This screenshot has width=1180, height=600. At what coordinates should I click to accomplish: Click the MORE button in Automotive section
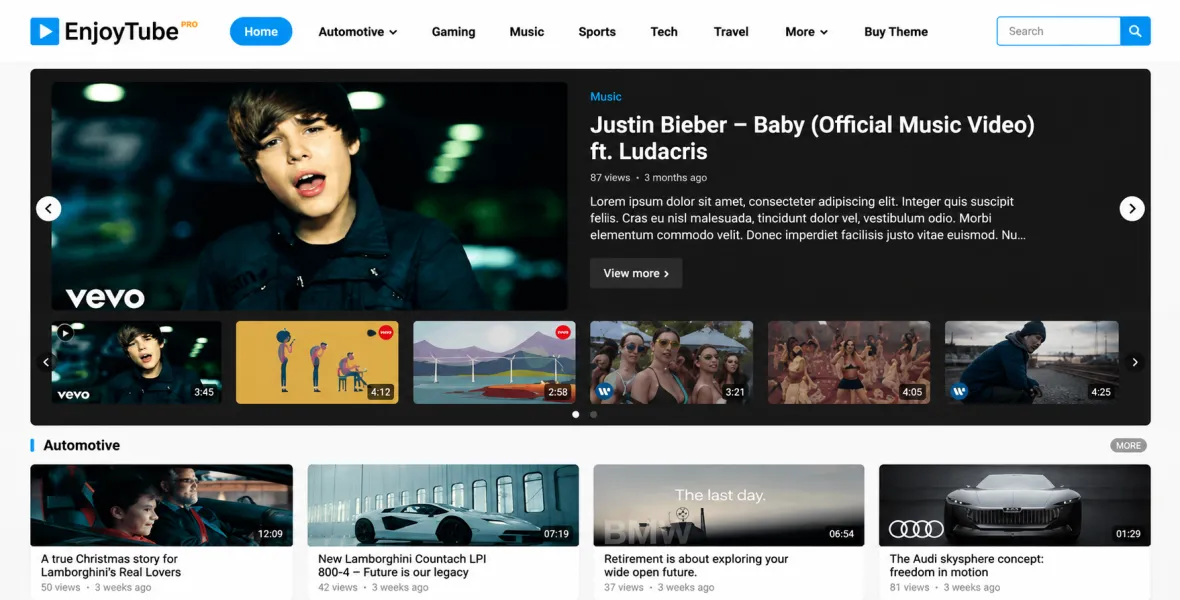pyautogui.click(x=1128, y=446)
